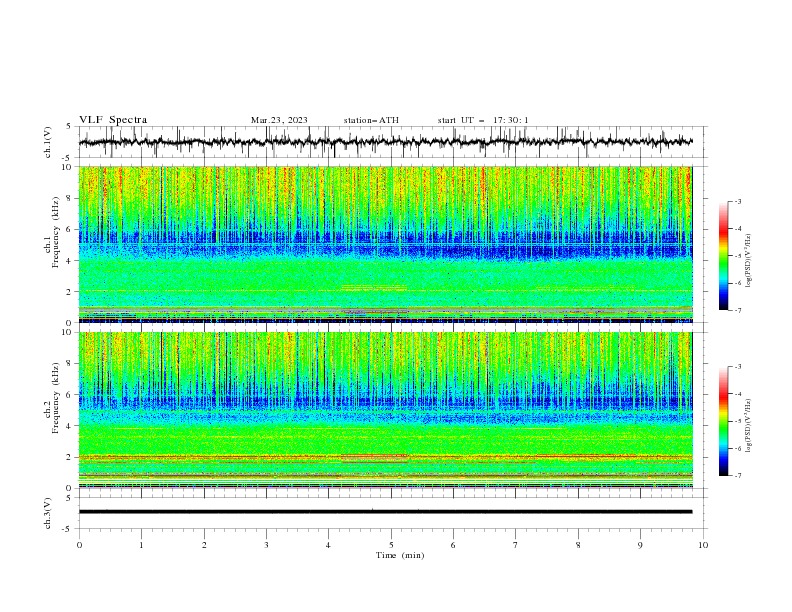The height and width of the screenshot is (612, 792).
Task: Click the "3" time axis tick label
Action: click(266, 545)
